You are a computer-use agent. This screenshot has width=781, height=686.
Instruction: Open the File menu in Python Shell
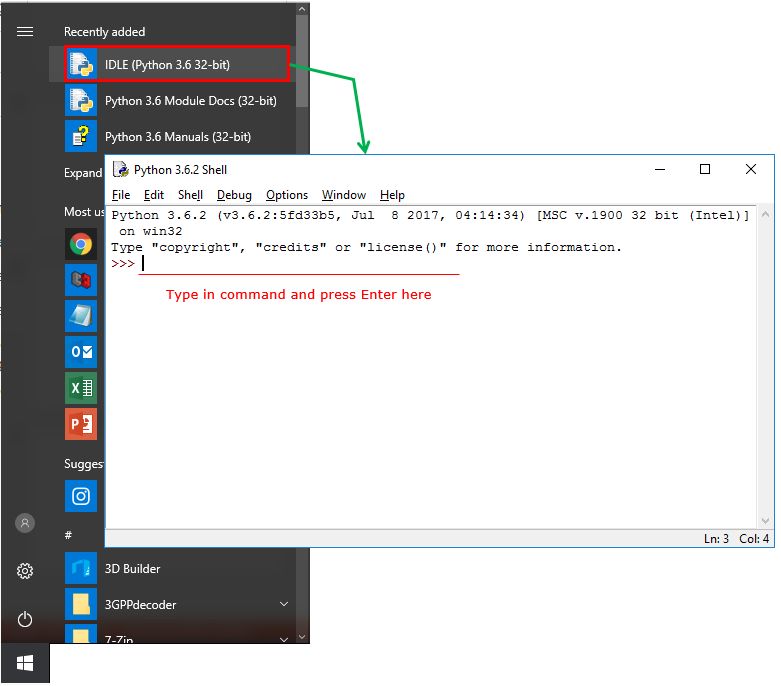[121, 195]
